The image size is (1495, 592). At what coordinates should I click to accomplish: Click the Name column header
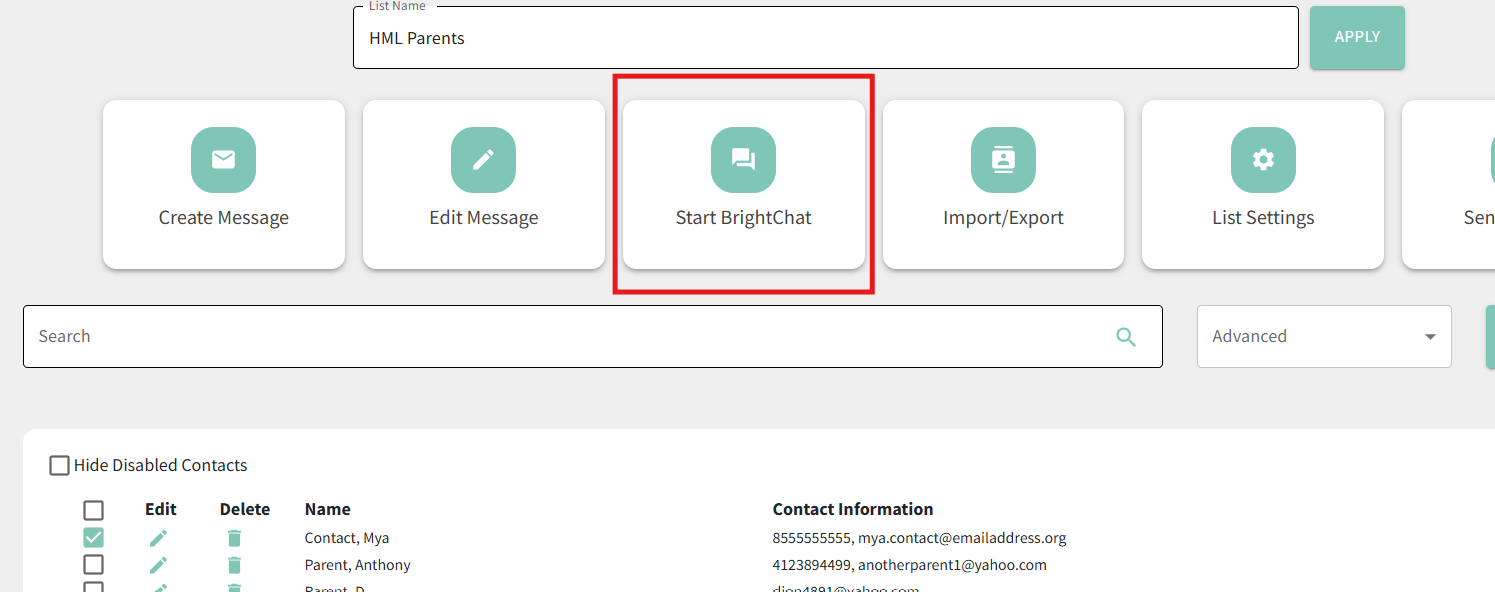tap(328, 509)
